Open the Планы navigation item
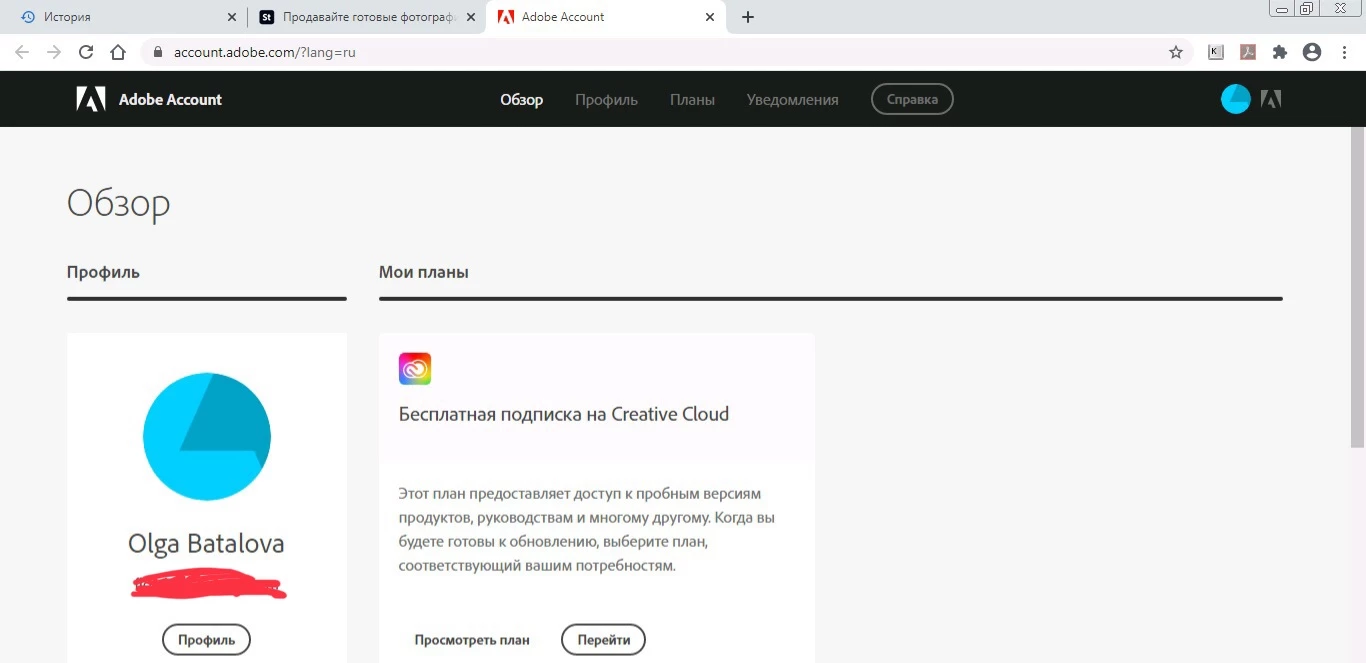1366x663 pixels. coord(692,99)
